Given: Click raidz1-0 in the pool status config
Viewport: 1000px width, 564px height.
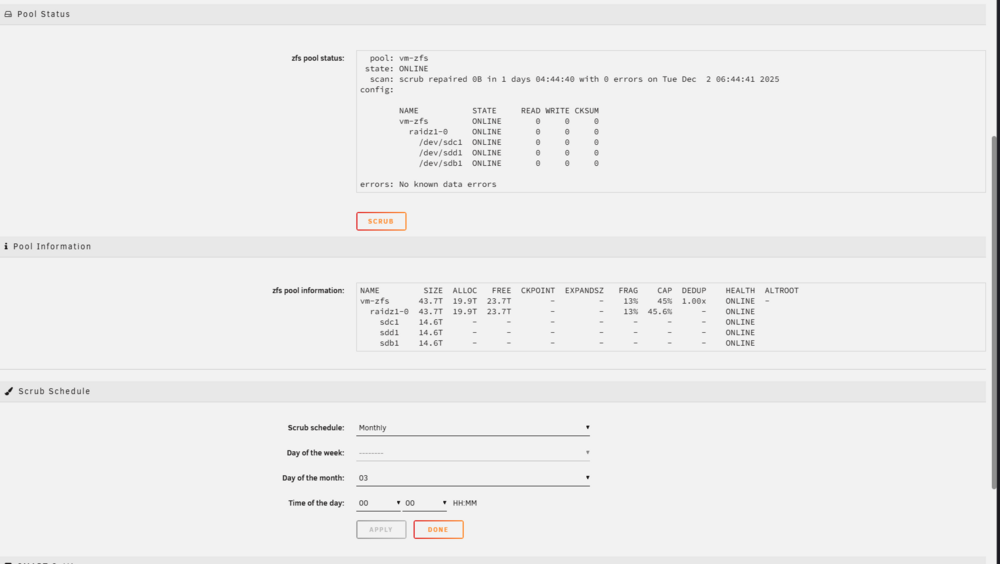Looking at the screenshot, I should tap(428, 132).
